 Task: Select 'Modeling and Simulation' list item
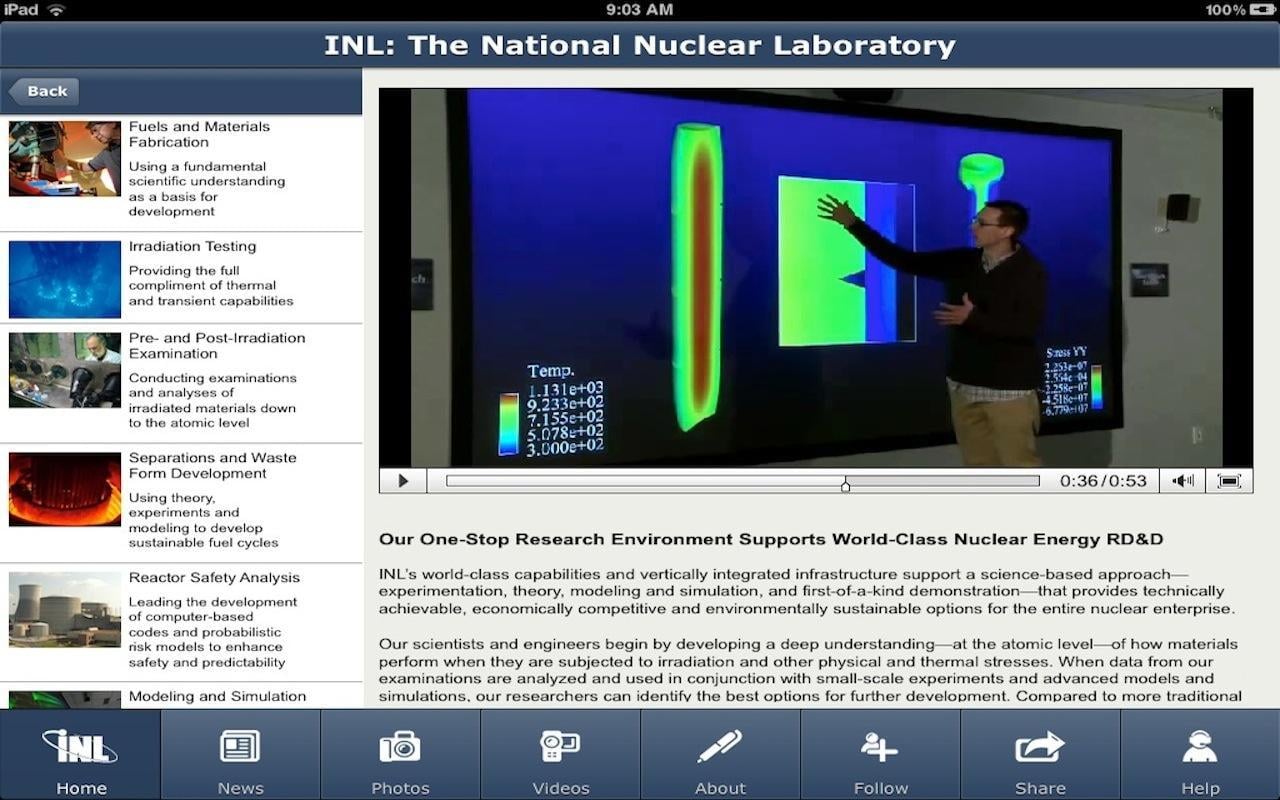pyautogui.click(x=181, y=696)
